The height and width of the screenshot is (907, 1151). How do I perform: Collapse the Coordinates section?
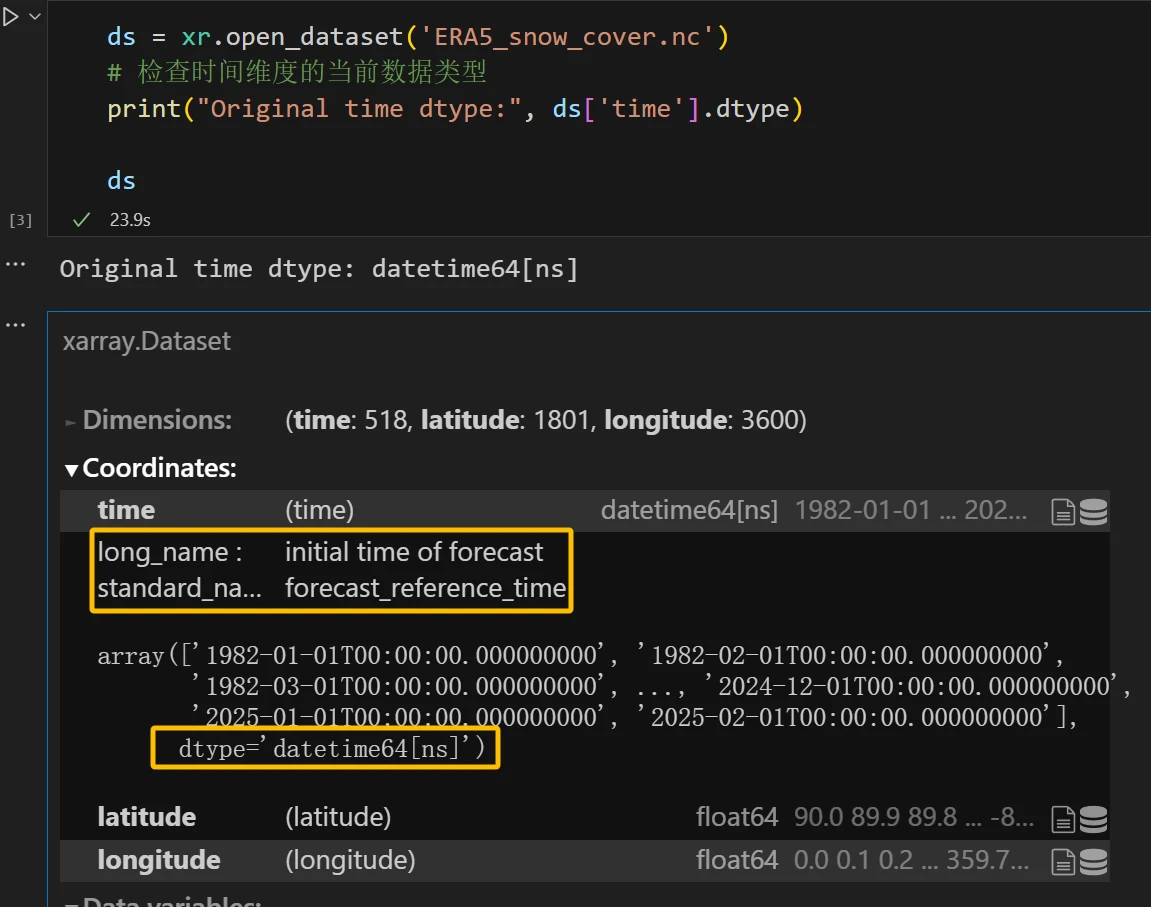150,468
